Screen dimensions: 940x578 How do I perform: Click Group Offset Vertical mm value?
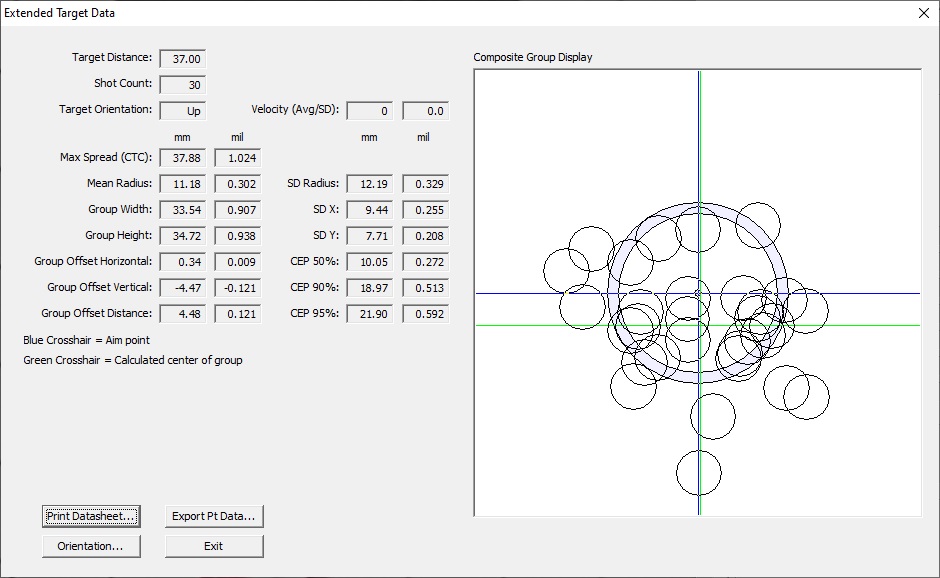point(183,288)
